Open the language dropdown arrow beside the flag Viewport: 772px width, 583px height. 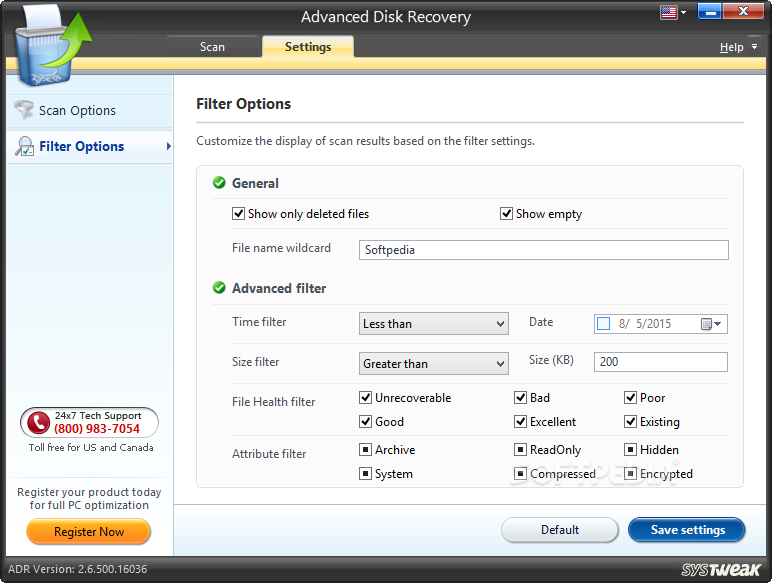pos(683,12)
